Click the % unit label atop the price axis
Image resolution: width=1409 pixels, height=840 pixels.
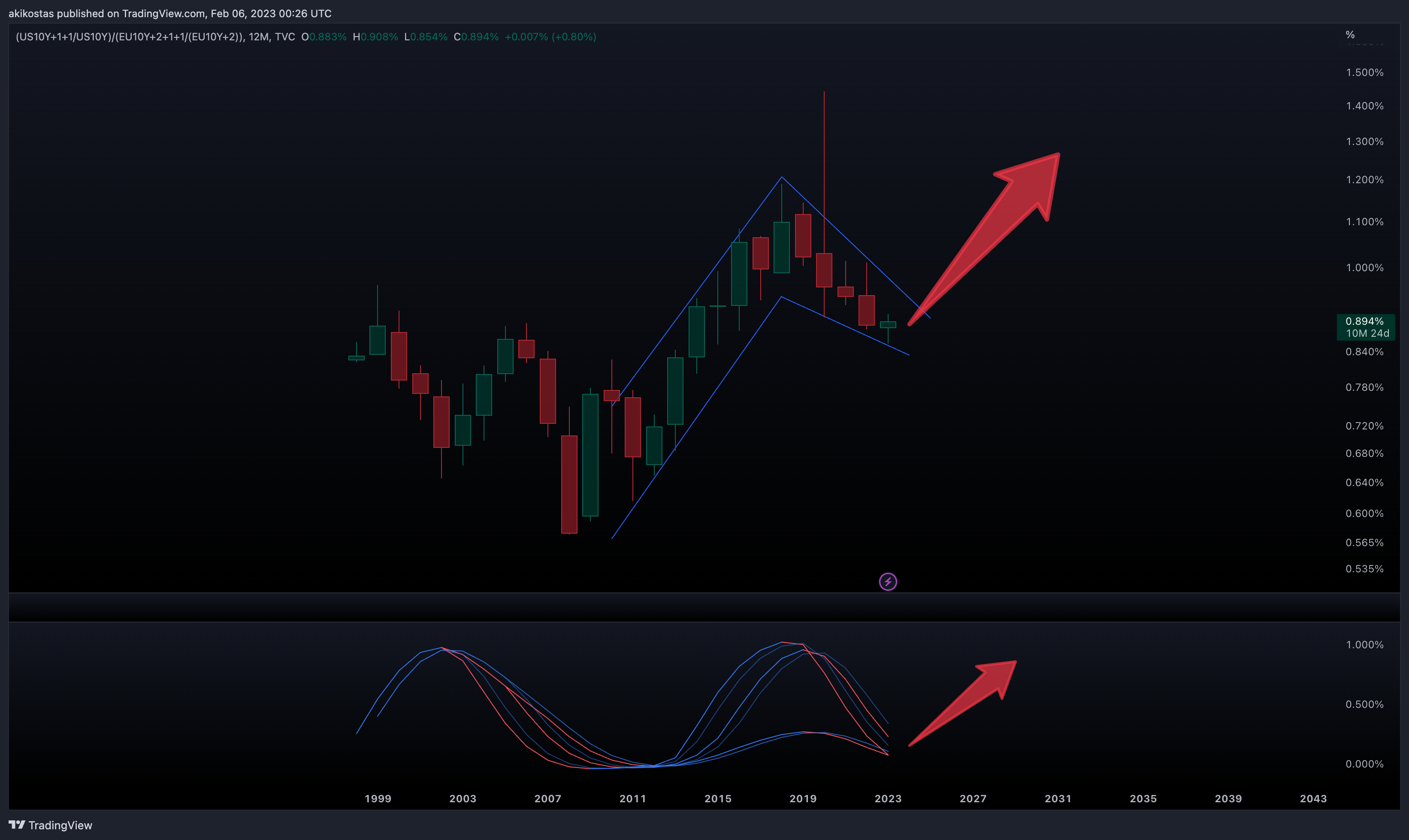click(1350, 35)
